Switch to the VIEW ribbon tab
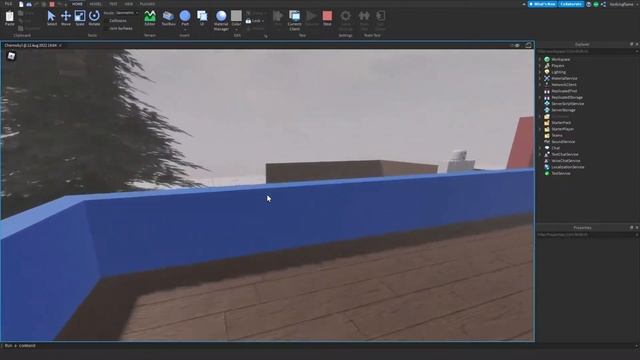This screenshot has width=640, height=360. click(x=129, y=4)
